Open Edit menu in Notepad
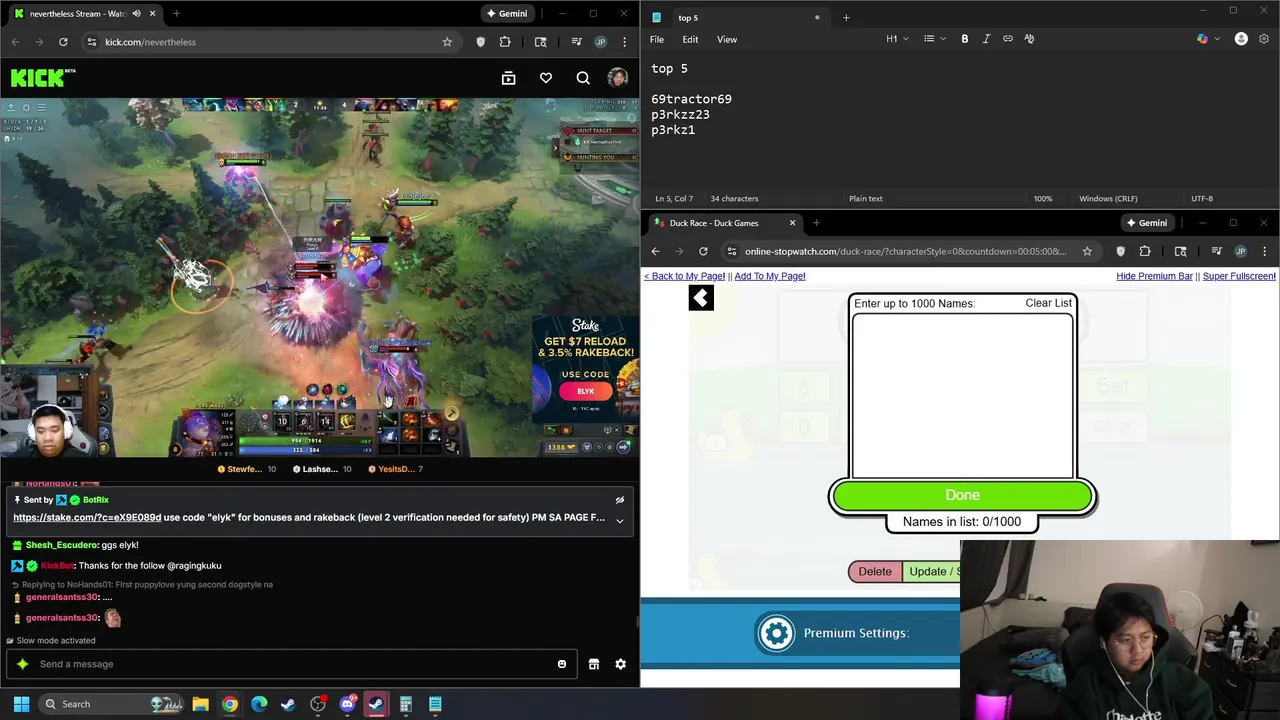Image resolution: width=1280 pixels, height=720 pixels. coord(690,39)
